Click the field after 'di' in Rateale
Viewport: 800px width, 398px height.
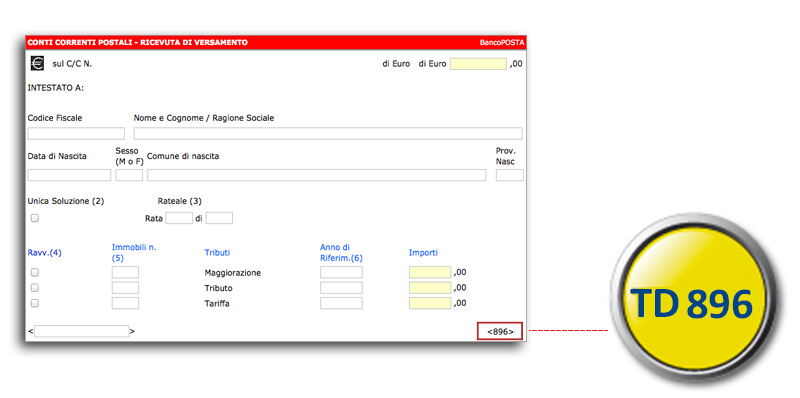[219, 218]
